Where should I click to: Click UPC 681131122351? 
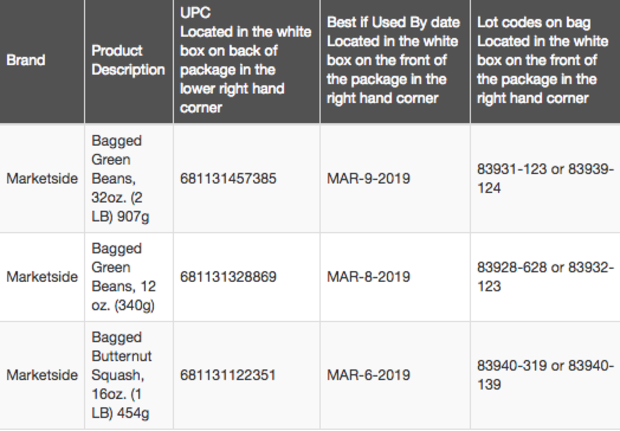[228, 375]
